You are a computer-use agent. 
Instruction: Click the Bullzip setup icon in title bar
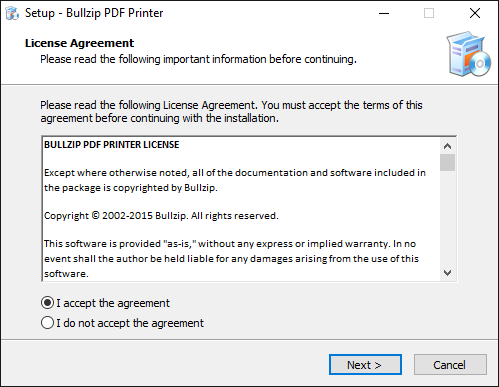click(x=12, y=13)
